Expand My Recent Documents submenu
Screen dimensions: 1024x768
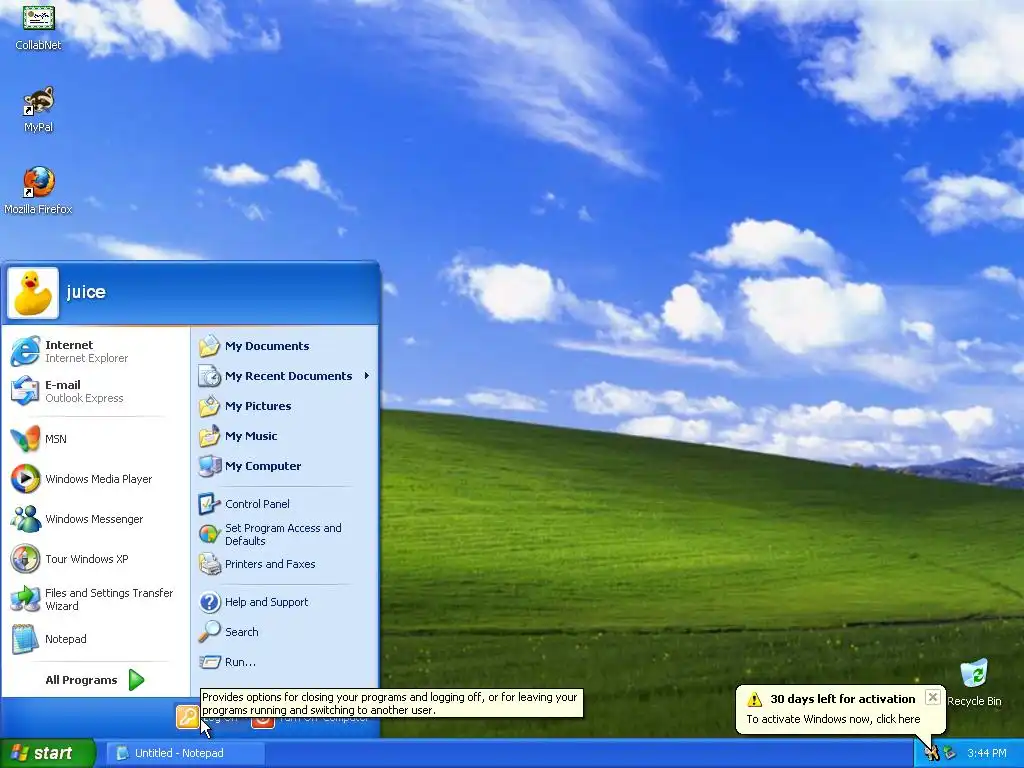pyautogui.click(x=285, y=376)
